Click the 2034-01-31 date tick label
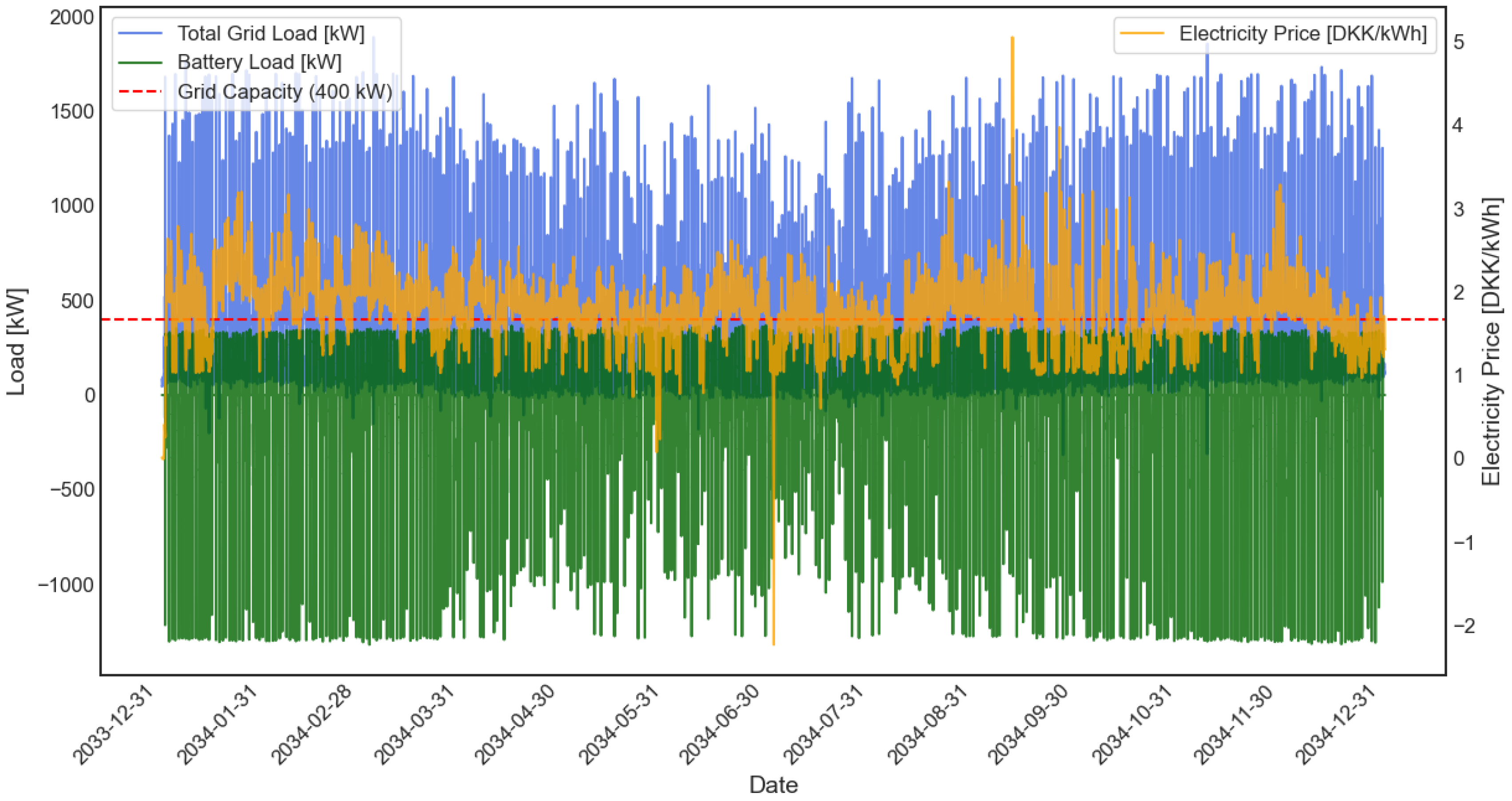 point(217,725)
